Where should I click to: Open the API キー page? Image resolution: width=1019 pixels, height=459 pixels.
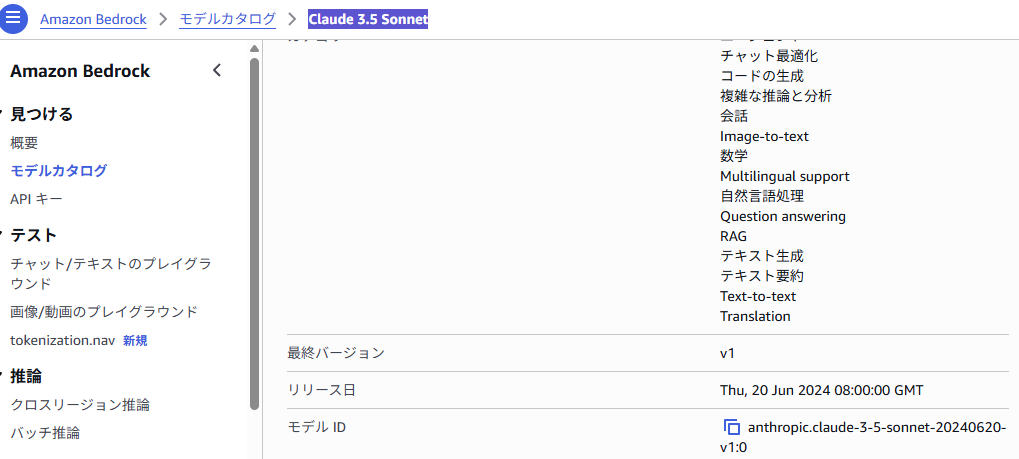[36, 199]
